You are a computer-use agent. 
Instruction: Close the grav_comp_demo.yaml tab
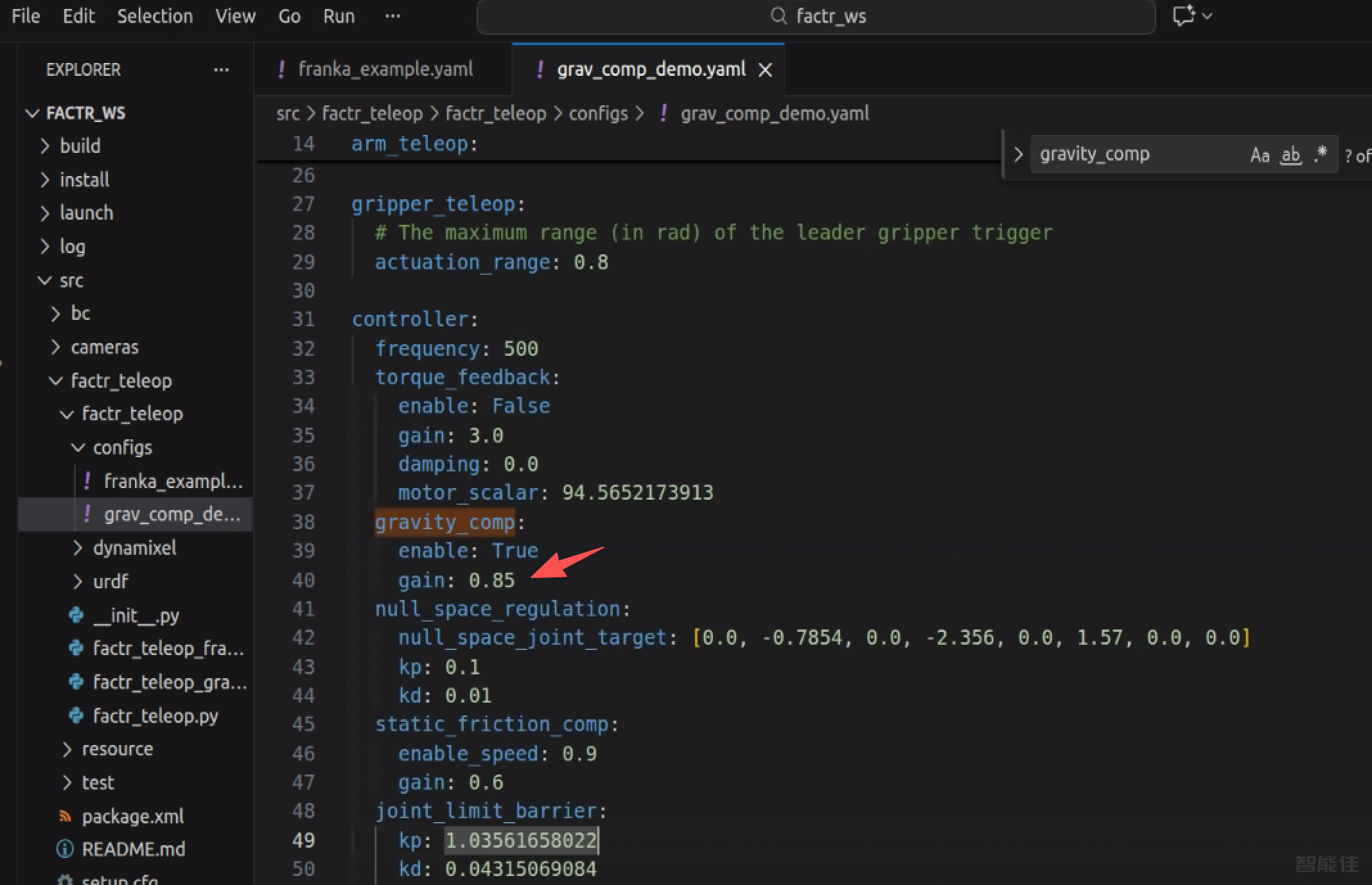click(x=765, y=69)
